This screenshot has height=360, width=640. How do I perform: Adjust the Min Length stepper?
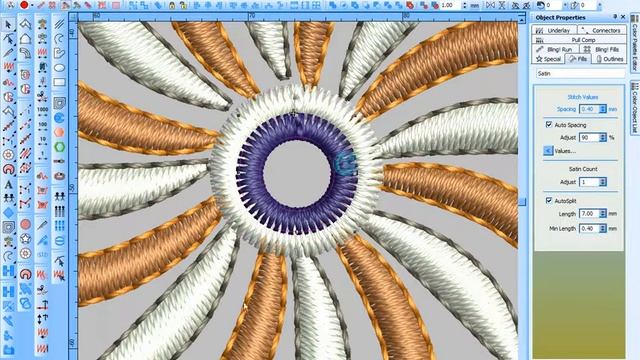pyautogui.click(x=602, y=229)
